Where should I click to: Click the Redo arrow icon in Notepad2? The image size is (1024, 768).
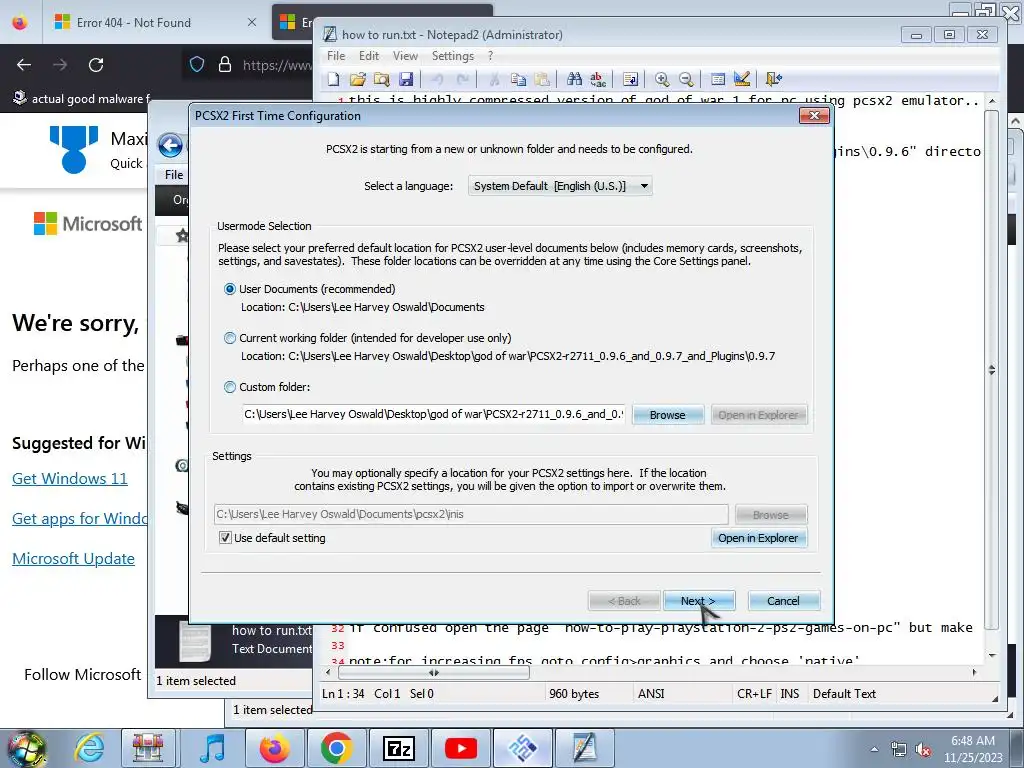pyautogui.click(x=462, y=79)
